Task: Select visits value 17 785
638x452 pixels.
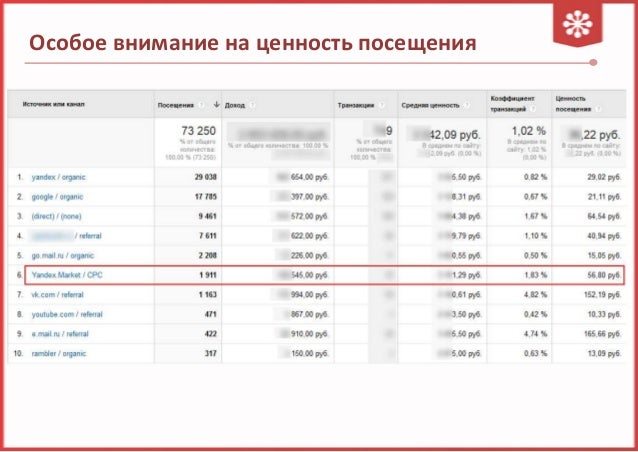Action: click(206, 197)
